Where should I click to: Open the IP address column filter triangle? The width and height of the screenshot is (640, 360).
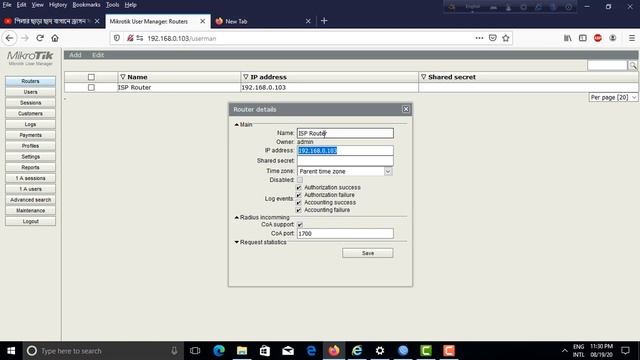click(246, 77)
